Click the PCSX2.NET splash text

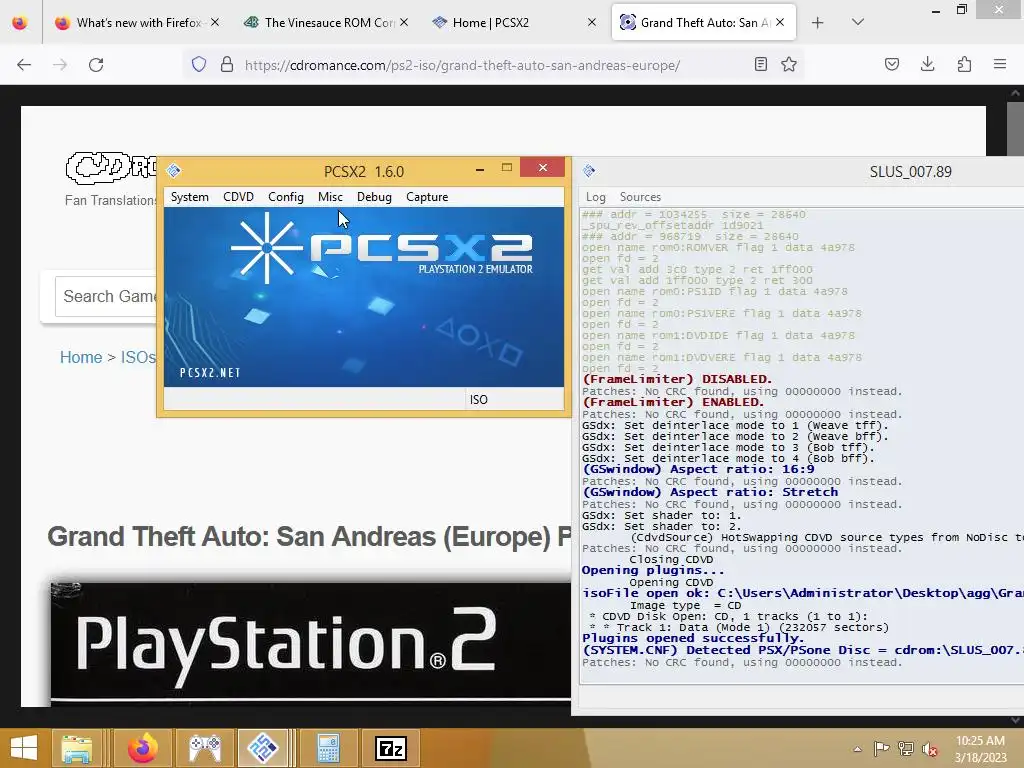pyautogui.click(x=210, y=373)
